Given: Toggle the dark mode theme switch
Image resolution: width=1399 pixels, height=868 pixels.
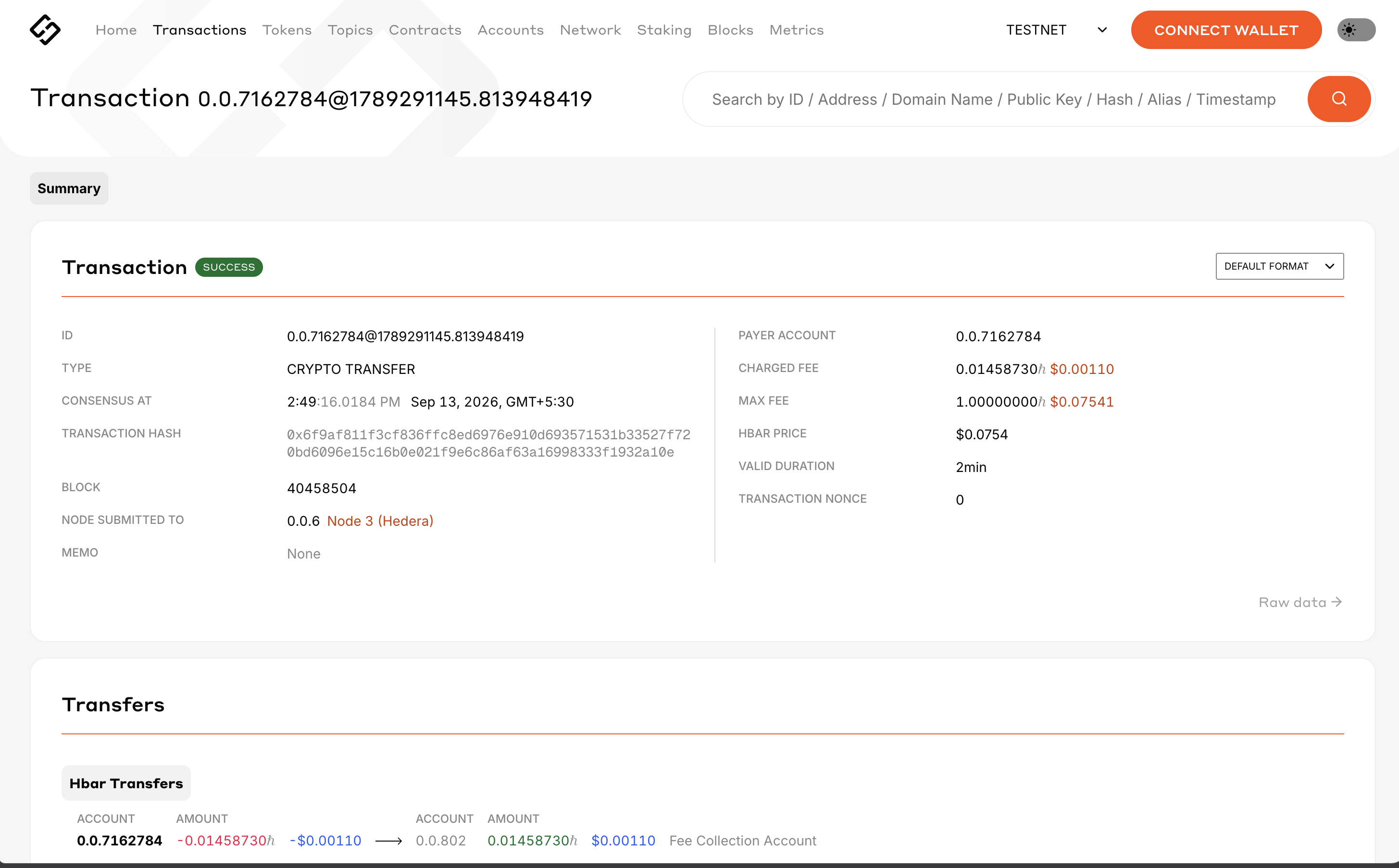Looking at the screenshot, I should pos(1356,30).
